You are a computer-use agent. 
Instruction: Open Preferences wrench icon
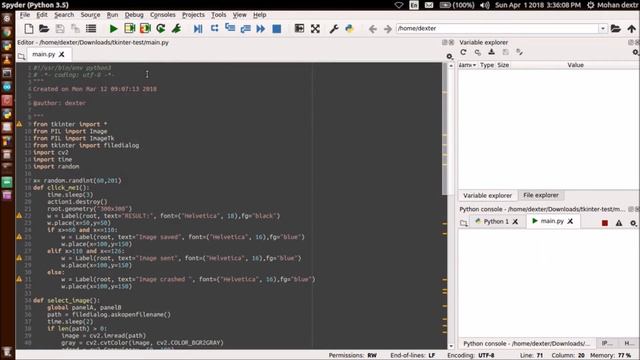point(334,29)
